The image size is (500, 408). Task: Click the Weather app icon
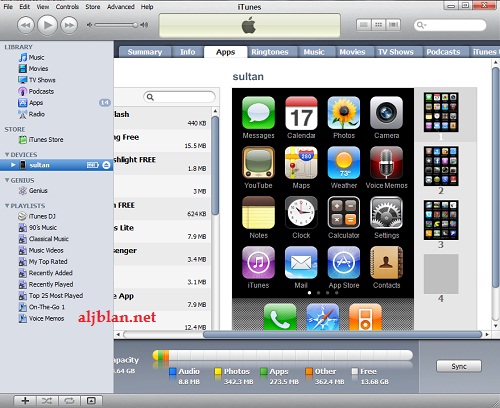[x=344, y=163]
